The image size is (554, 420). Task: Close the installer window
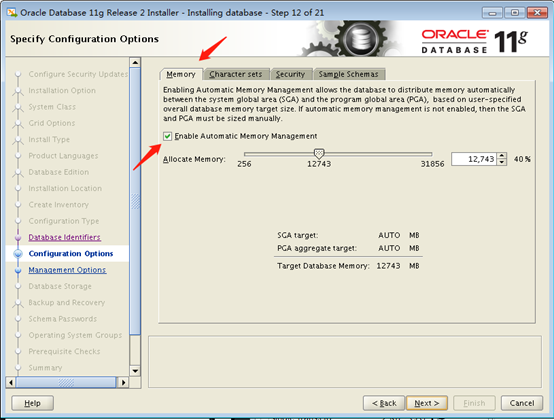pos(537,13)
